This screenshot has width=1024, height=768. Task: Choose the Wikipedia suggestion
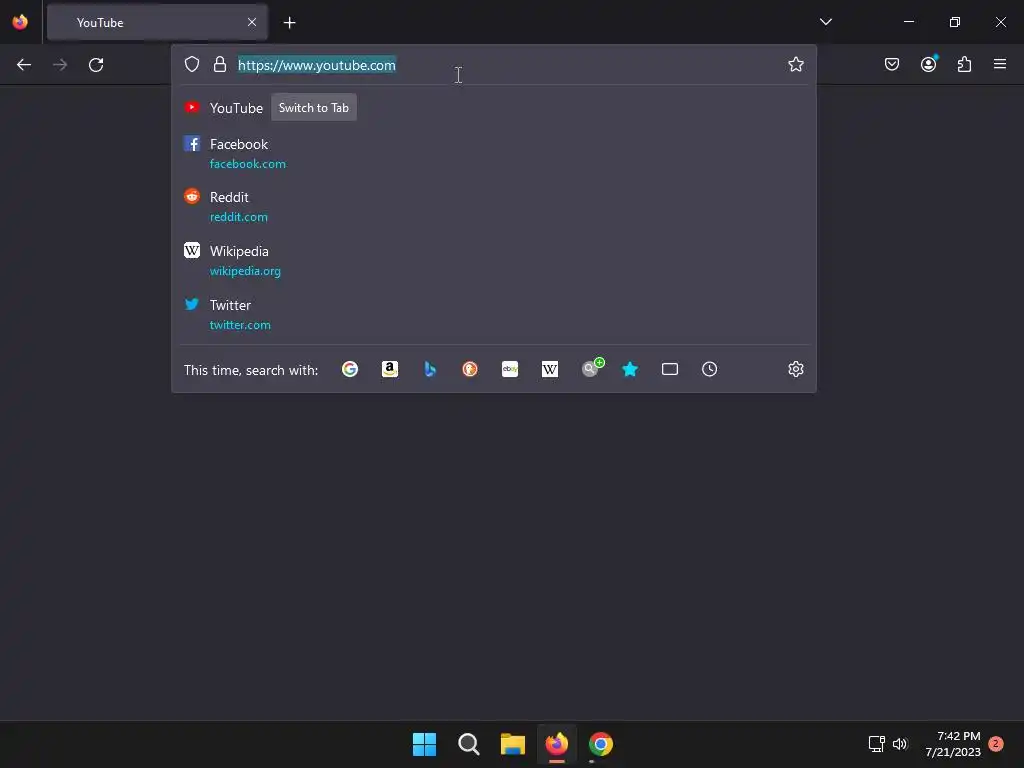[x=494, y=261]
